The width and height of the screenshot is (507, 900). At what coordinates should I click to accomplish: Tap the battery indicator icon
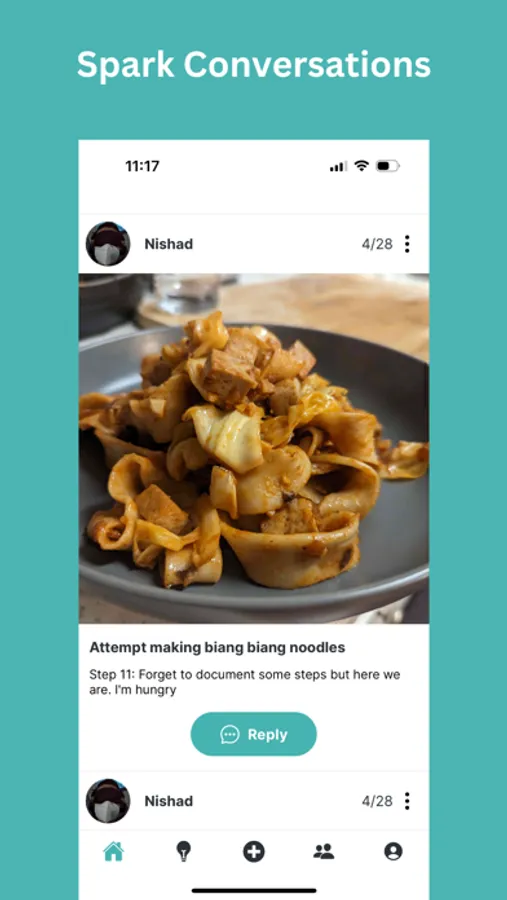click(388, 166)
